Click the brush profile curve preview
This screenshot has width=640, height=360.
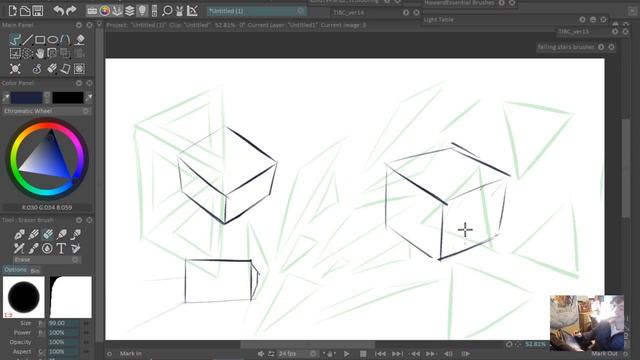click(71, 297)
